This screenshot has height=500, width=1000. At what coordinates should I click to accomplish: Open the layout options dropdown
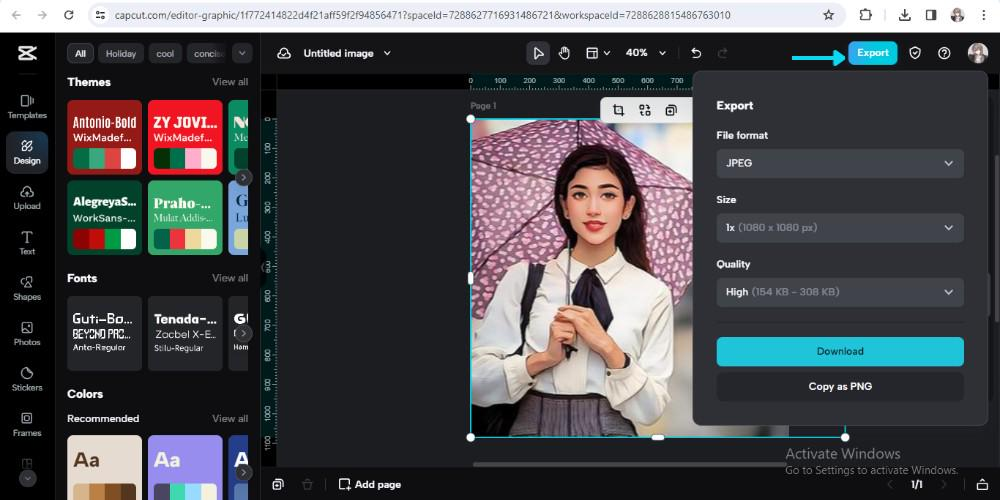click(x=598, y=53)
